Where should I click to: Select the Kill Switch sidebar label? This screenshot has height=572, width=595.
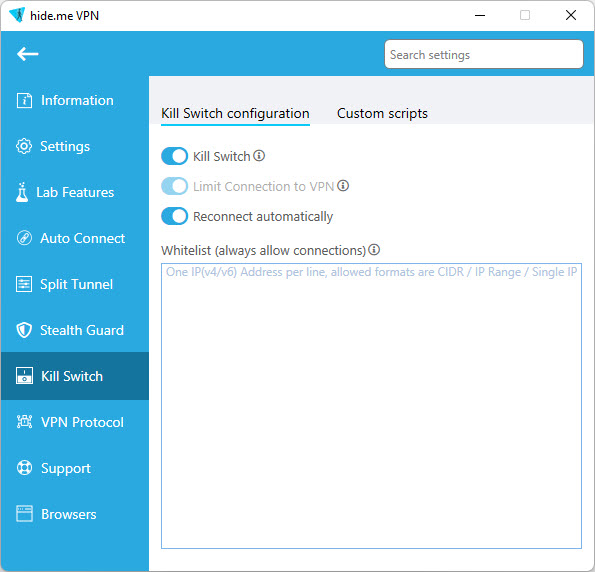72,376
